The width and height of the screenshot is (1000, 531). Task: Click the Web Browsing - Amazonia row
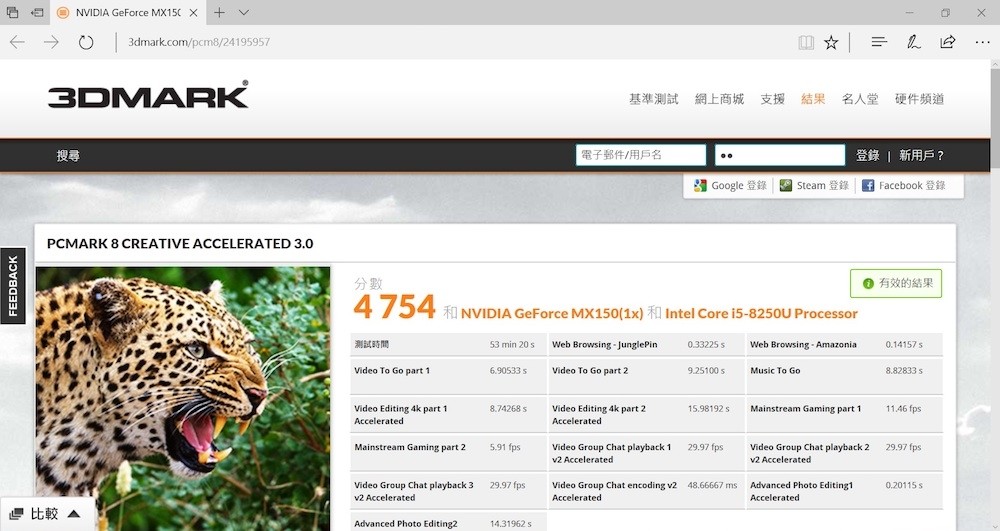click(x=844, y=344)
